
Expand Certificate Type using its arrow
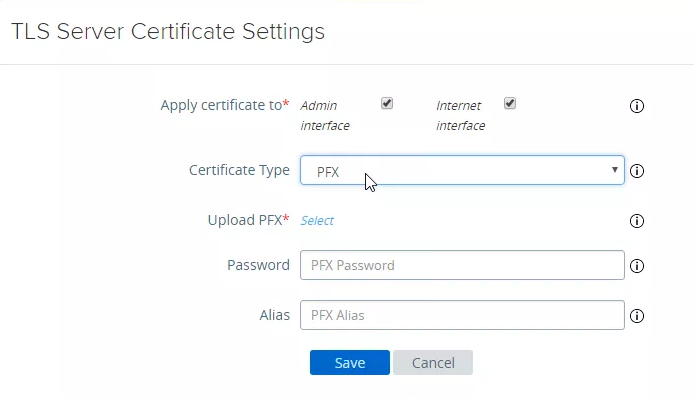[x=614, y=170]
